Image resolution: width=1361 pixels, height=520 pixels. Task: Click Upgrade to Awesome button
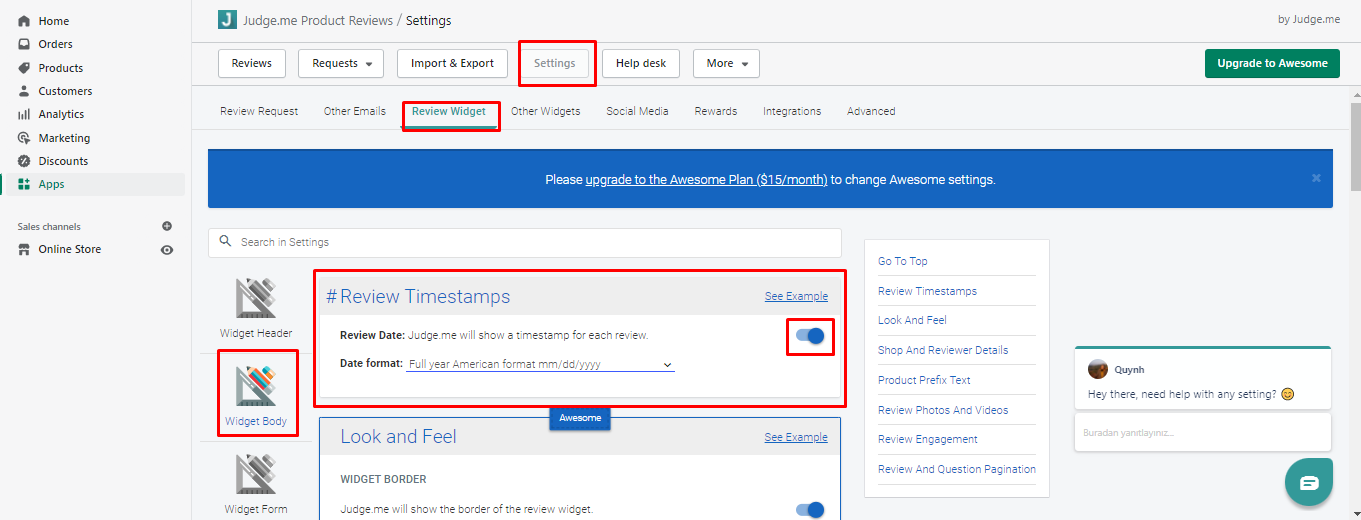pyautogui.click(x=1272, y=63)
